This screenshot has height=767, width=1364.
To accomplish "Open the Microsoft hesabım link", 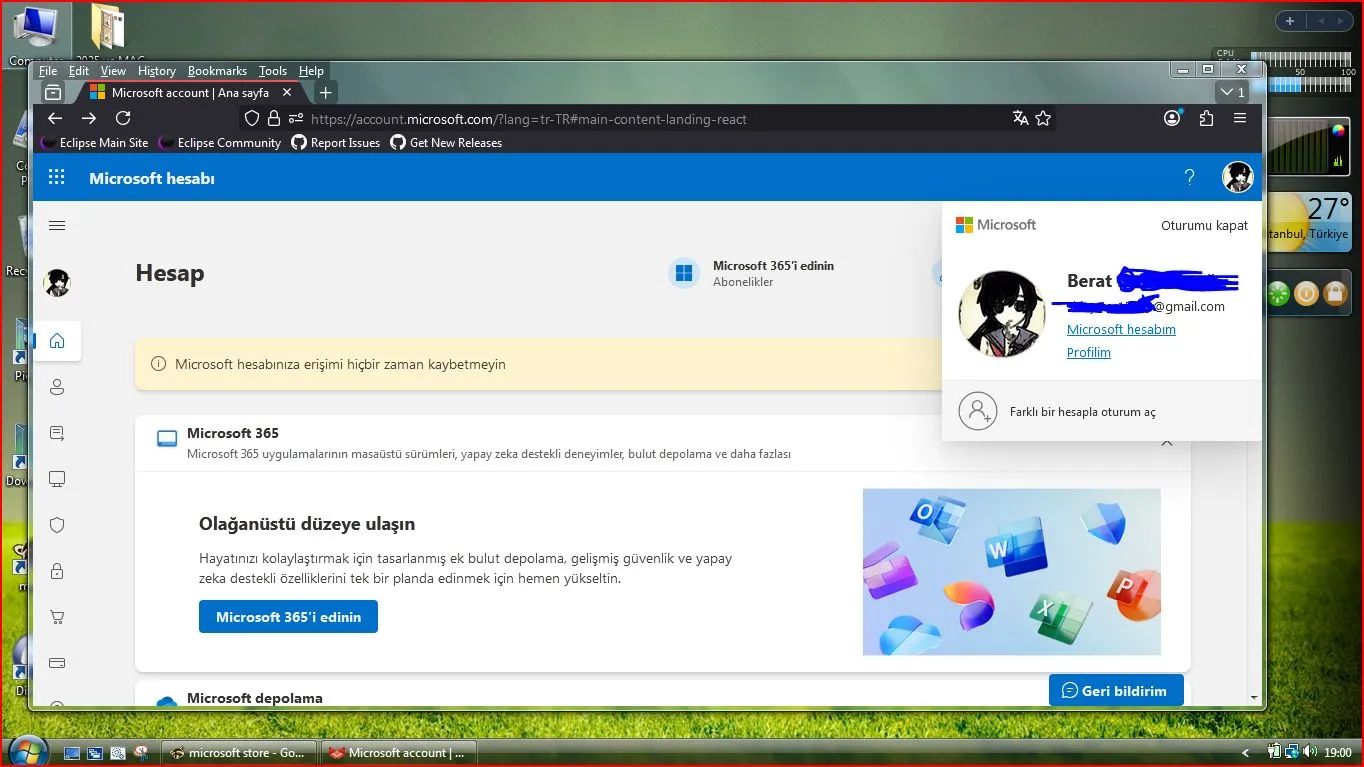I will [1121, 330].
